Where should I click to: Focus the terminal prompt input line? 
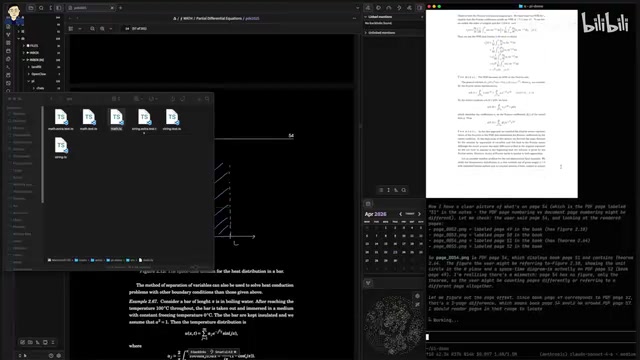[x=531, y=337]
